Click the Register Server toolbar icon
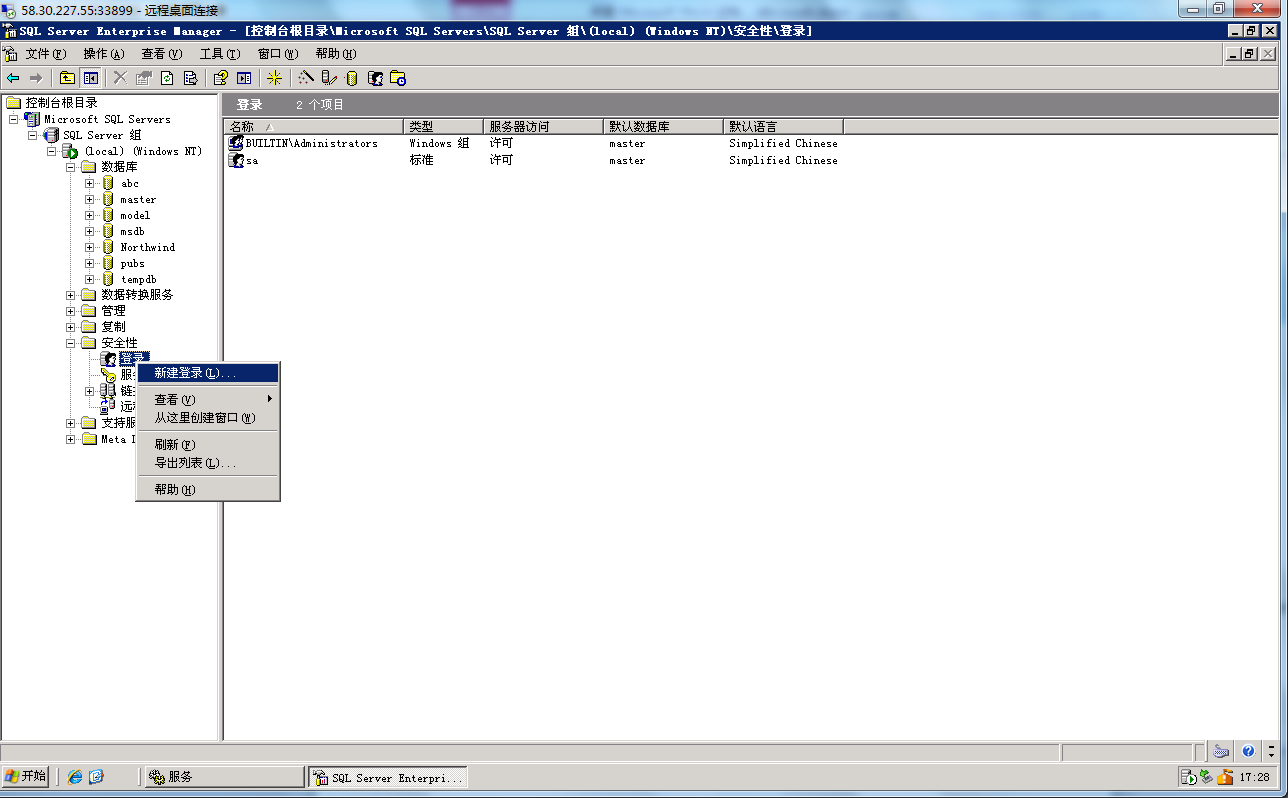This screenshot has width=1288, height=798. [x=329, y=78]
